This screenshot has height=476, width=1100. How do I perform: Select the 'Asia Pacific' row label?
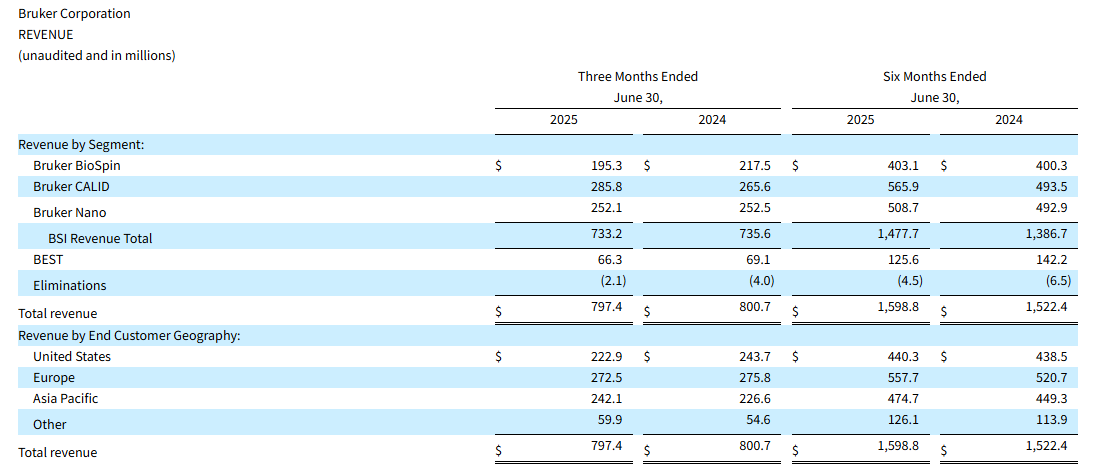(65, 399)
